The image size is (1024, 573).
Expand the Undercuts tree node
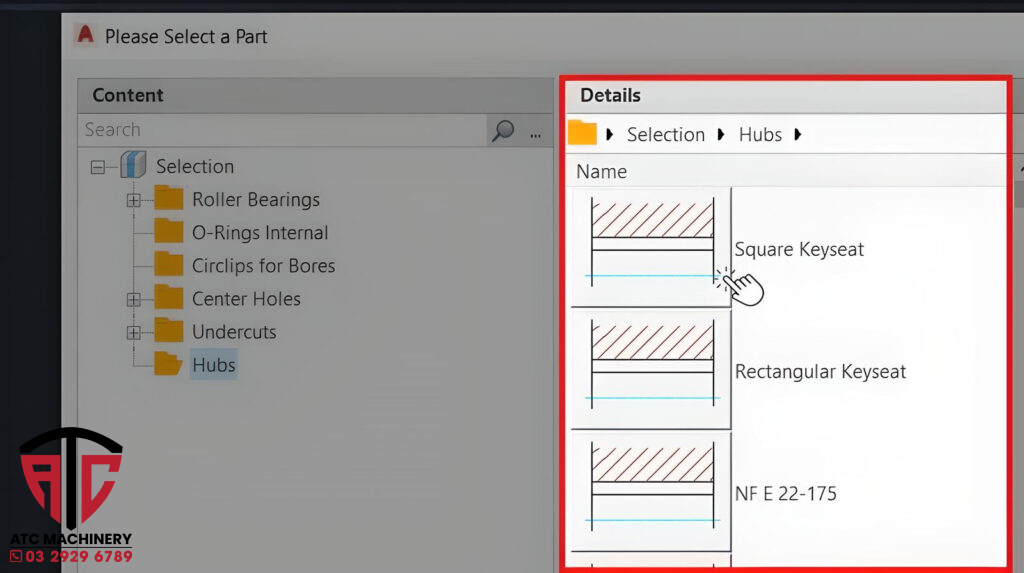[133, 332]
